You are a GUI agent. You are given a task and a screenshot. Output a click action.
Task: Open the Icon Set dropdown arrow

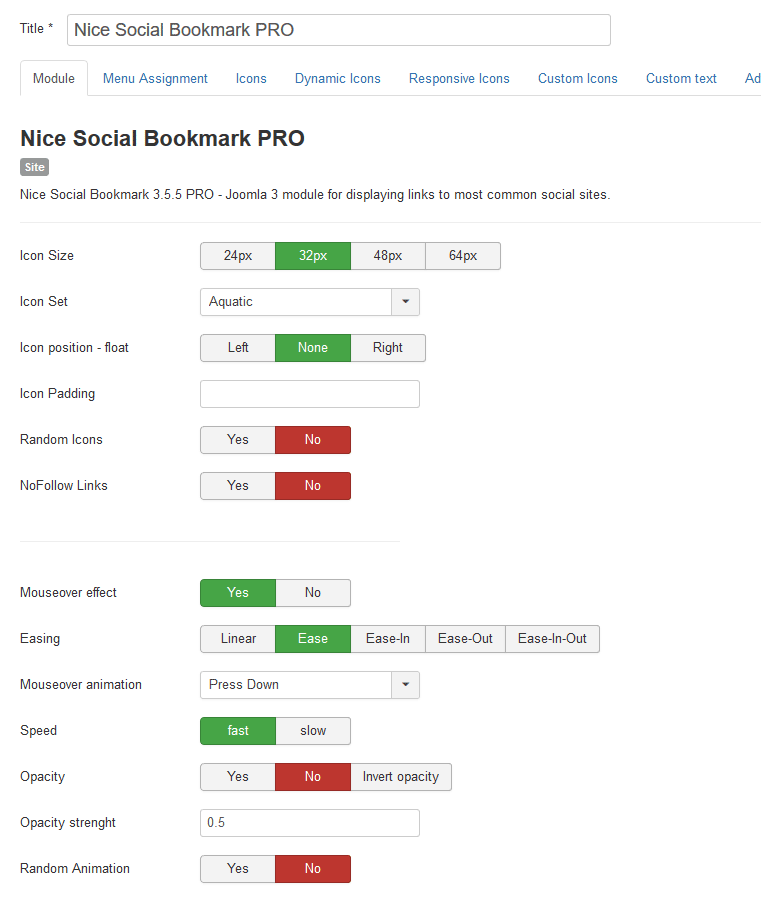pos(405,302)
